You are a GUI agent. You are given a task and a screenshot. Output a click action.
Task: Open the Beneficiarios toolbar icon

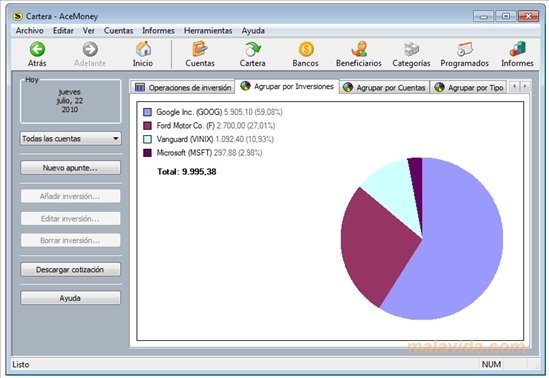[359, 49]
